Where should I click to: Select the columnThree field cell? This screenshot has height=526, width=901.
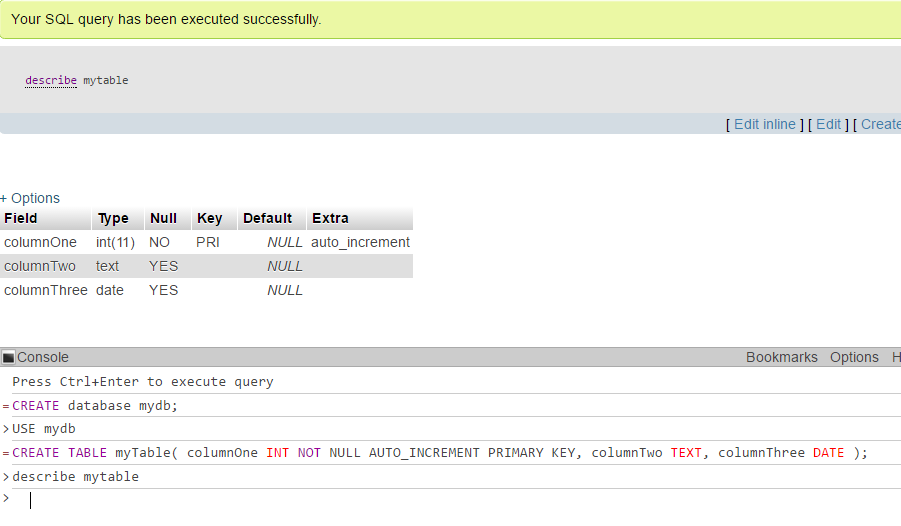(x=45, y=290)
